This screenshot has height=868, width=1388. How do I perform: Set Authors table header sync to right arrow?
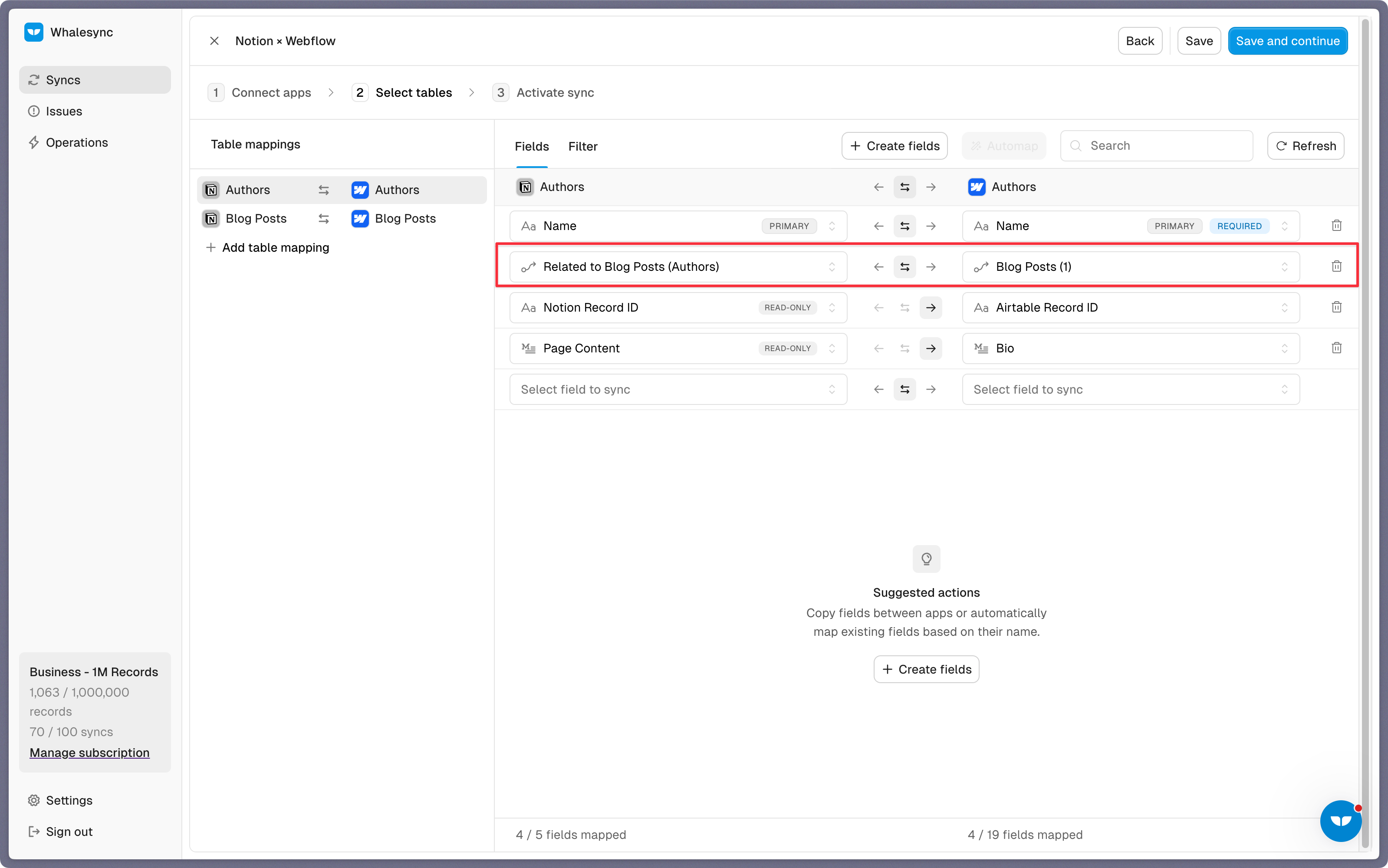(931, 187)
